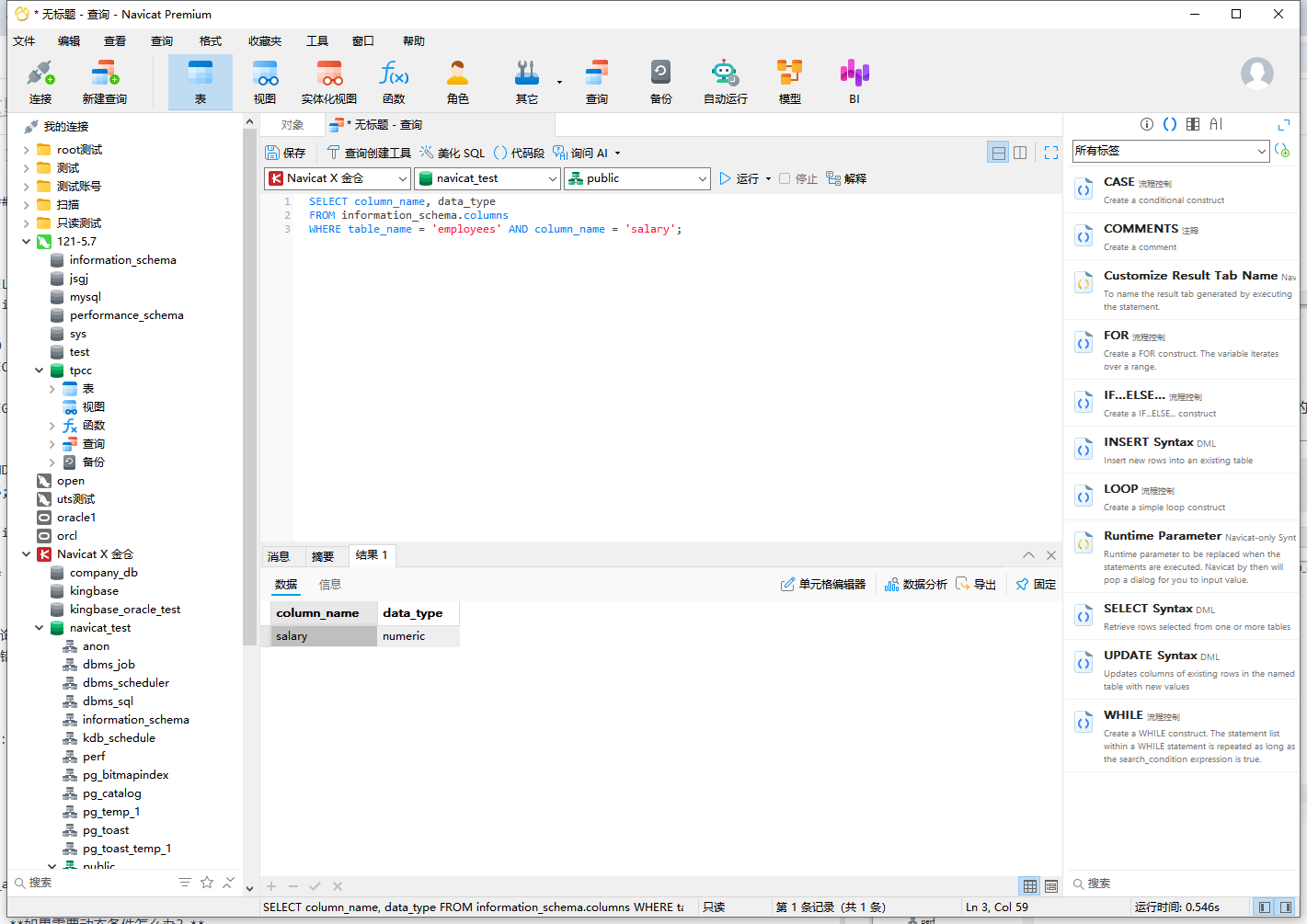Click the create new snippet icon
Image resolution: width=1307 pixels, height=924 pixels.
click(1282, 150)
